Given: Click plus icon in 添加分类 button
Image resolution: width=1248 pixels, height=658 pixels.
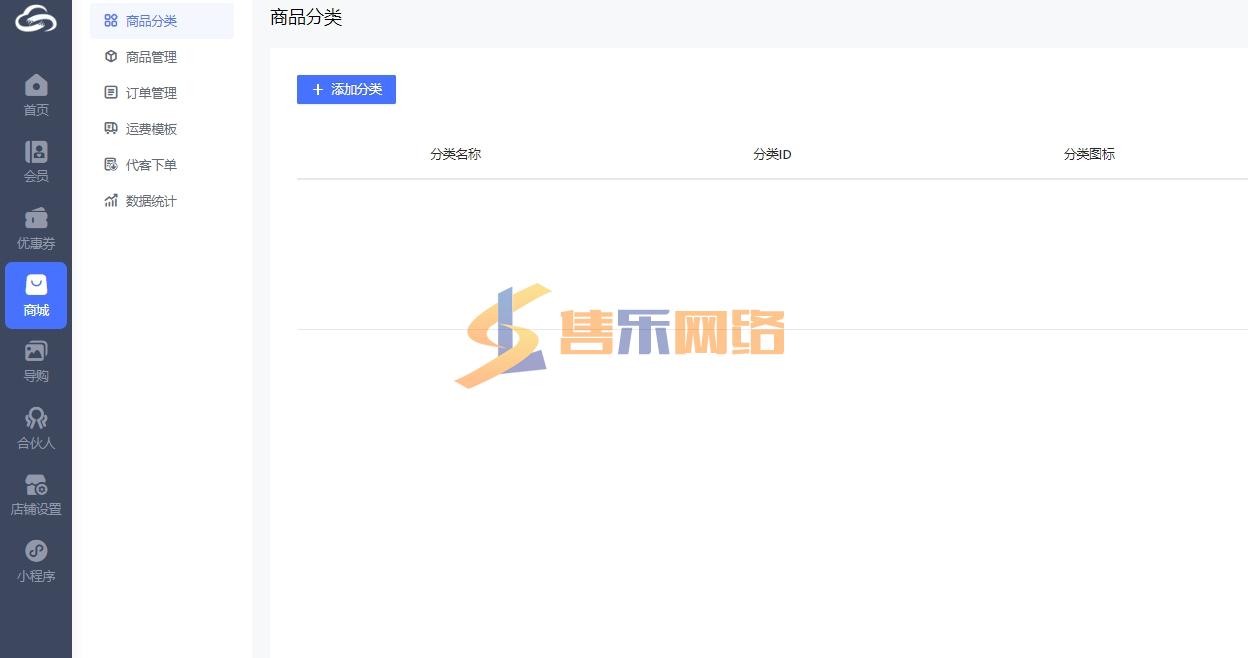Looking at the screenshot, I should tap(318, 90).
